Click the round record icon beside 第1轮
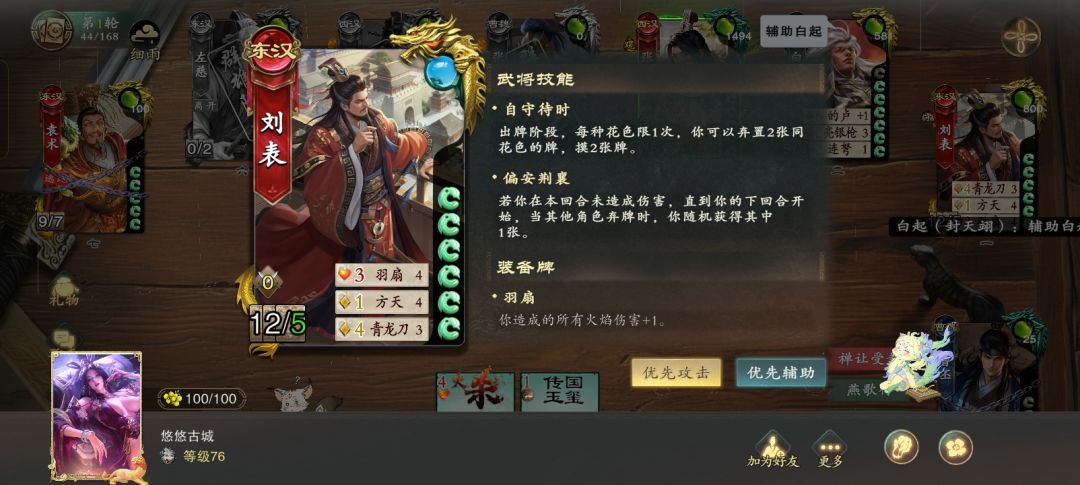Viewport: 1080px width, 485px height. tap(51, 30)
